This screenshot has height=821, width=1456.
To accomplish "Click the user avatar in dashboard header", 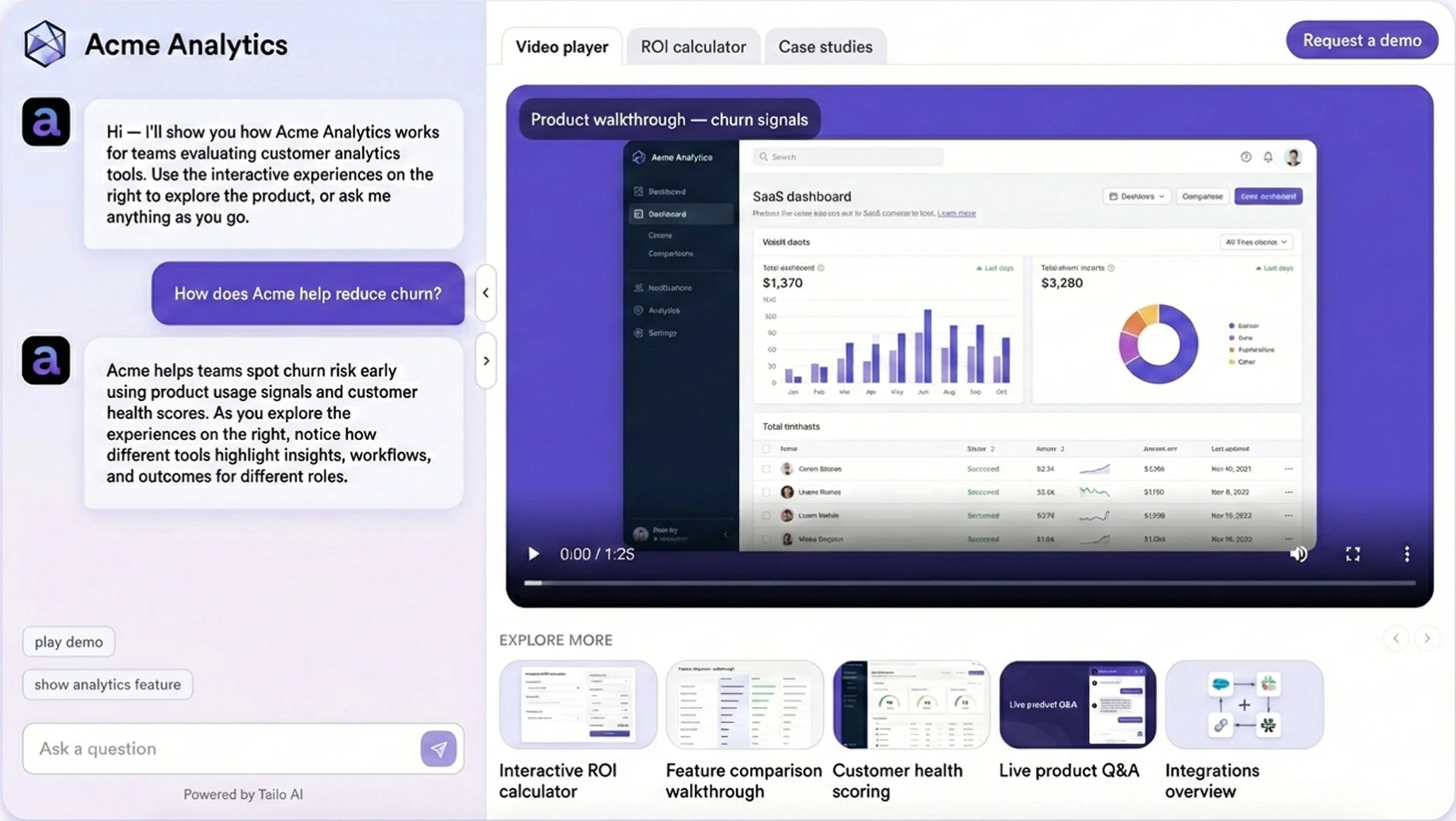I will click(1293, 157).
